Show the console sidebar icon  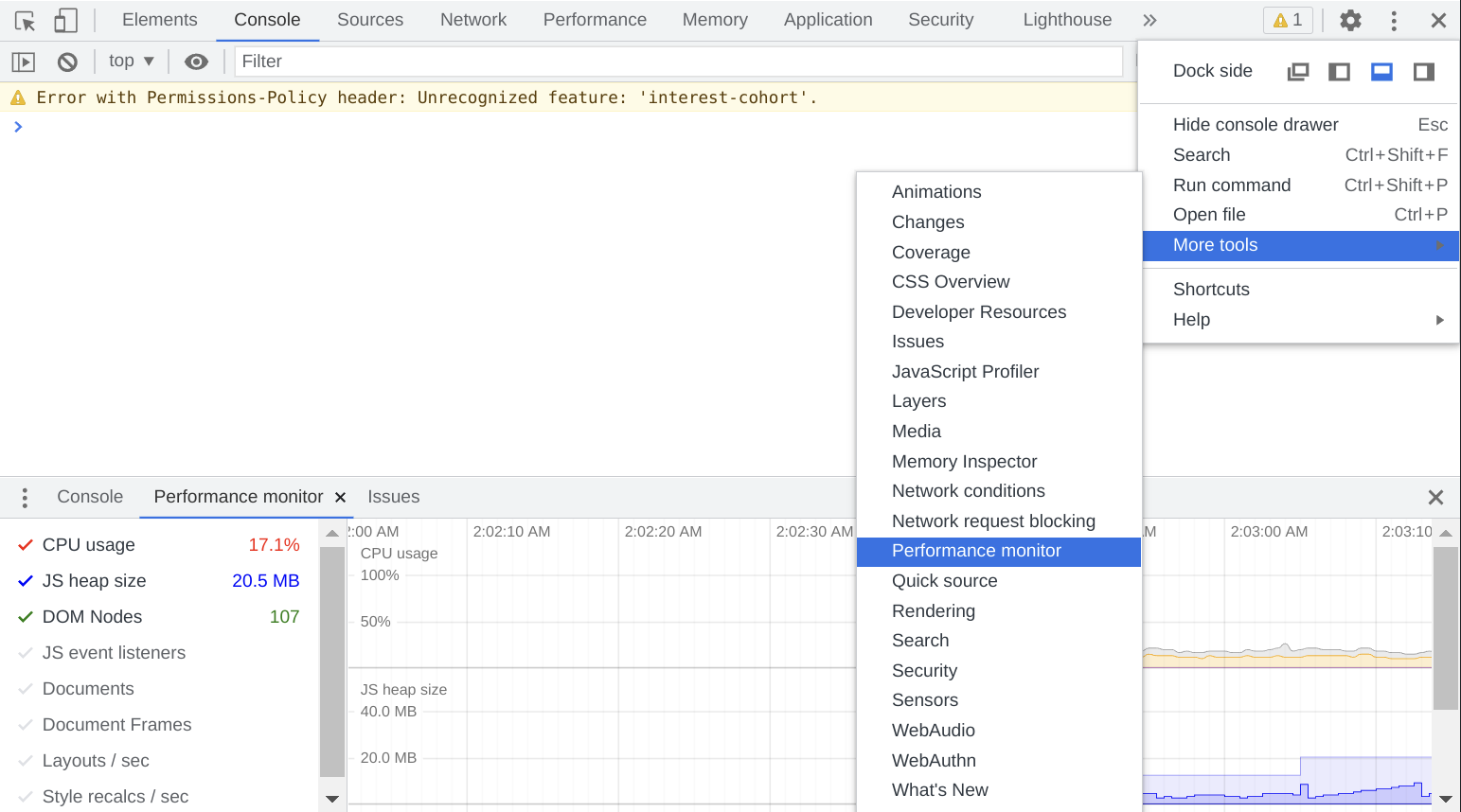coord(24,62)
